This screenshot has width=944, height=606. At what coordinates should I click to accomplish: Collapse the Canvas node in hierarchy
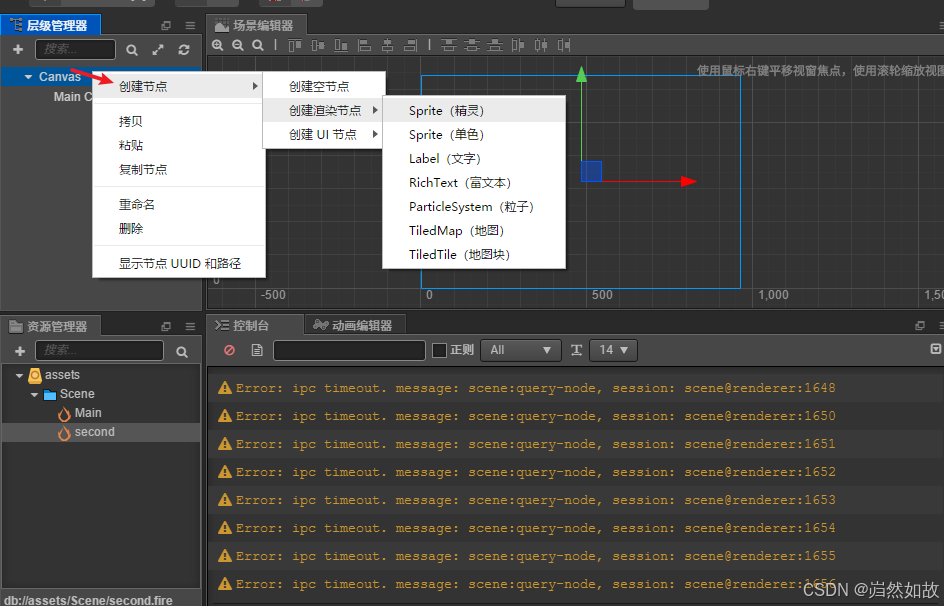click(28, 77)
